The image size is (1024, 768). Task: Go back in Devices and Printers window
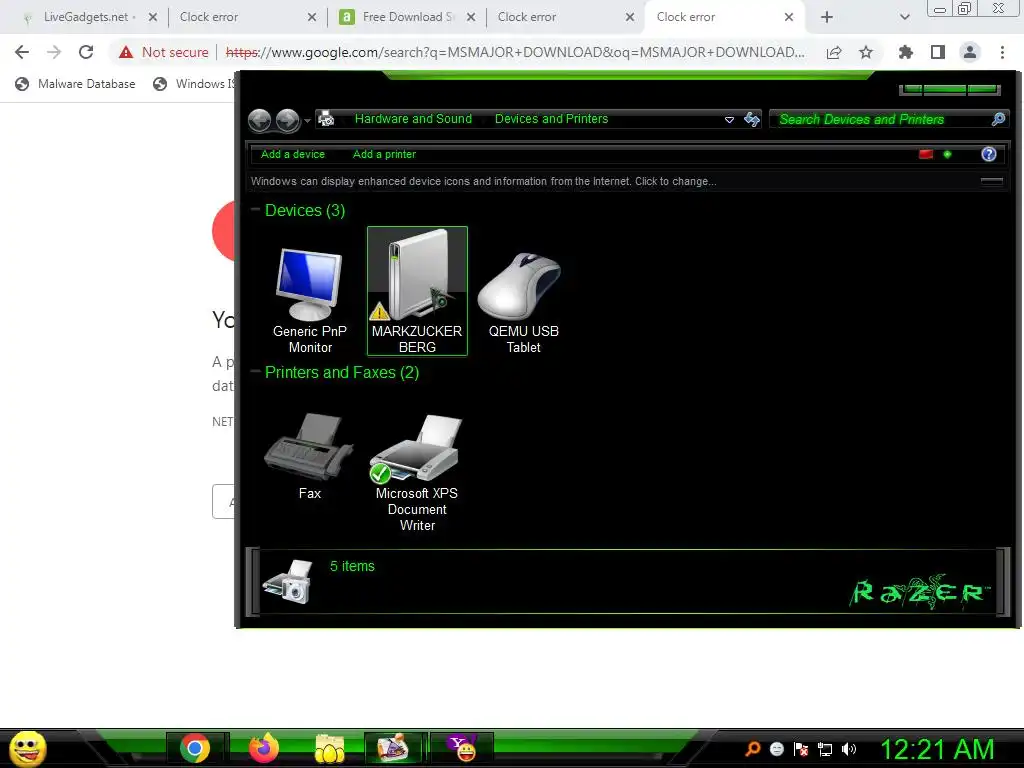pos(259,120)
